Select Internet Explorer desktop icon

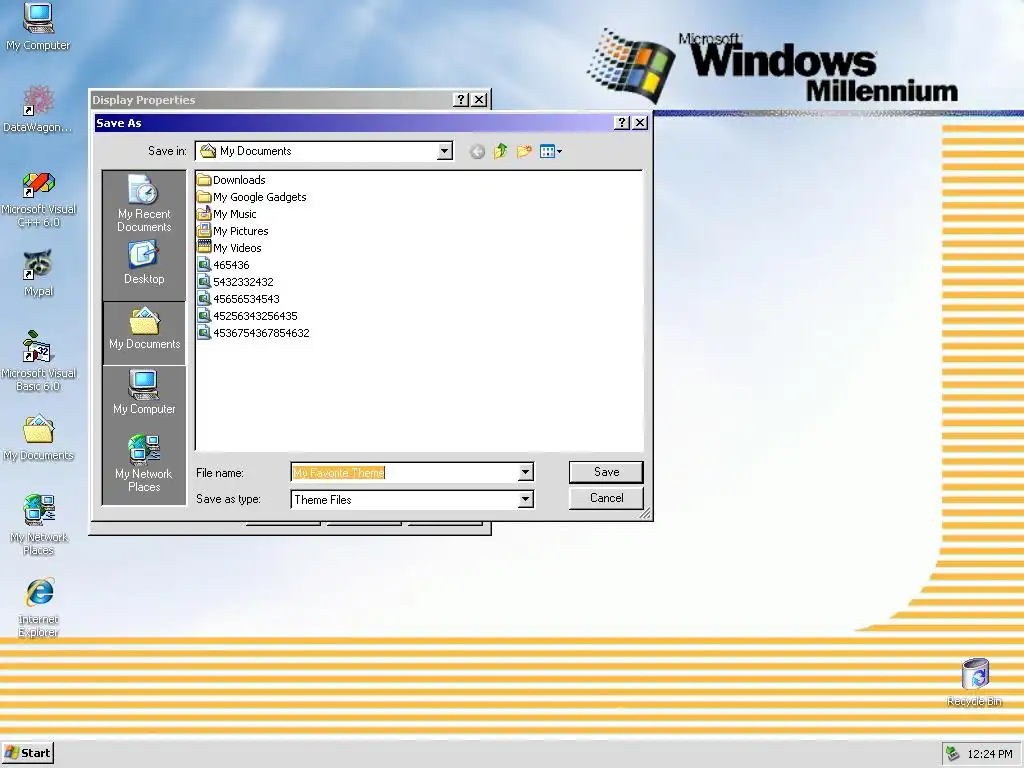click(x=39, y=607)
